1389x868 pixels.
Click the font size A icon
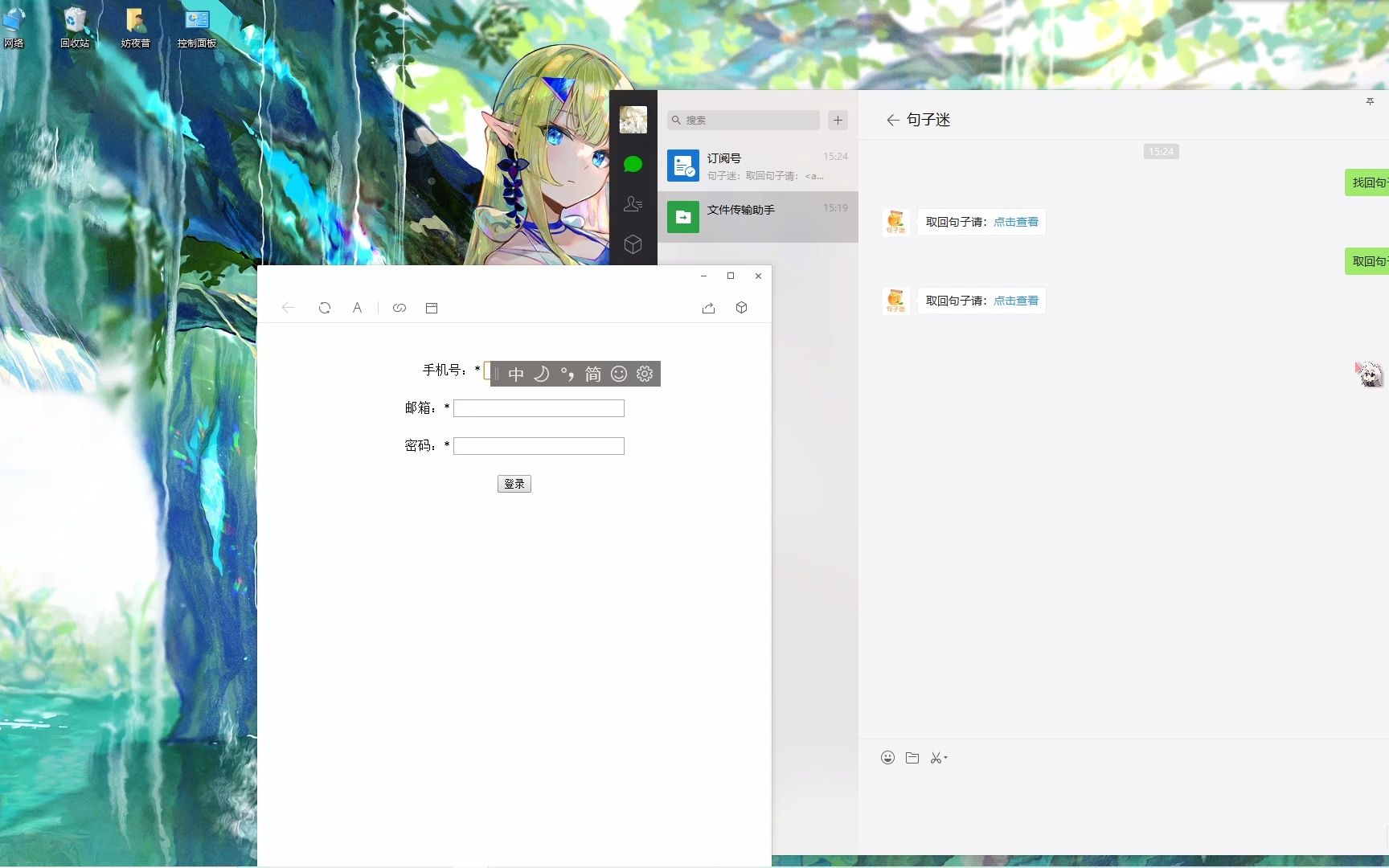pyautogui.click(x=357, y=308)
